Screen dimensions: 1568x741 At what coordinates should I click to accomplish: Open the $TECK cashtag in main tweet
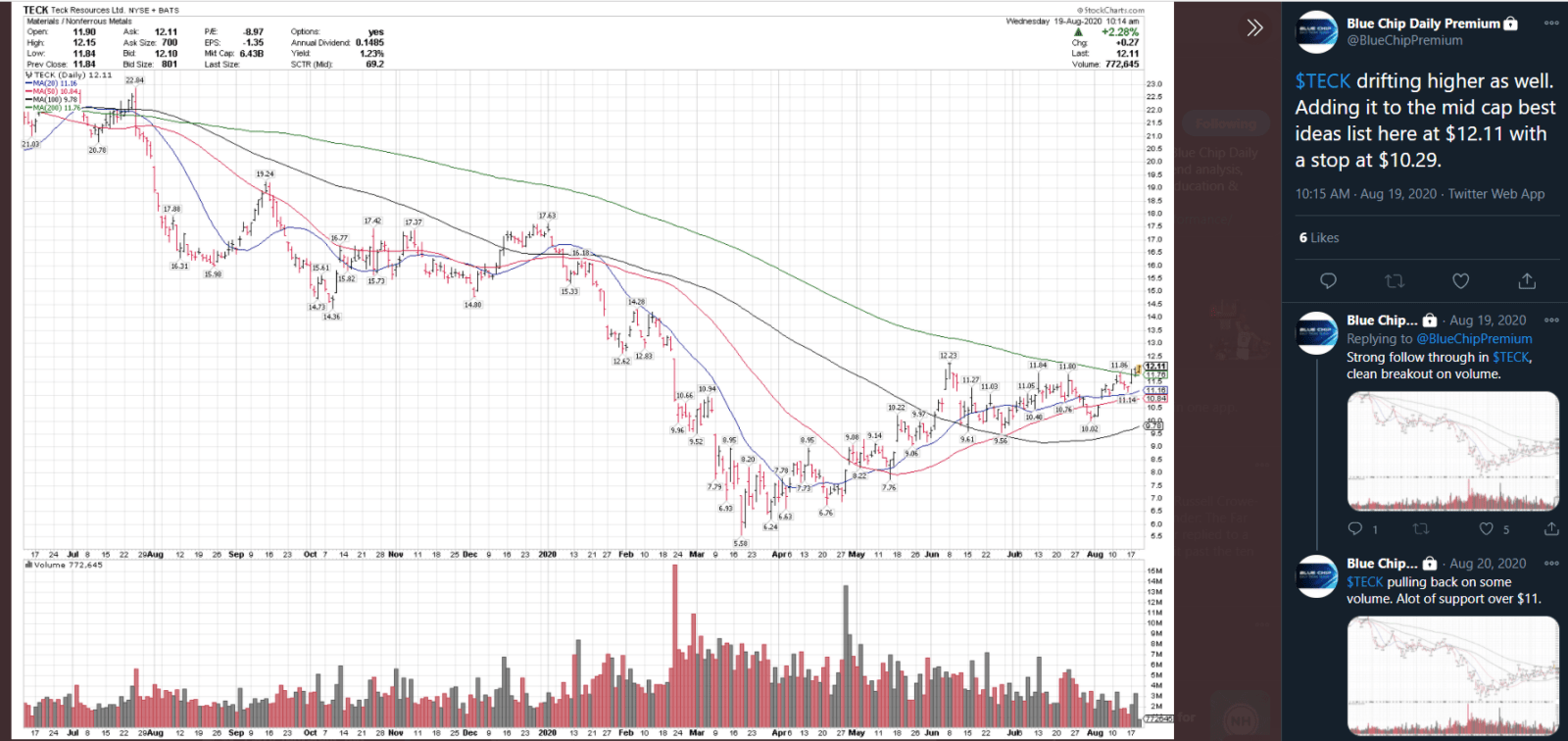coord(1323,81)
